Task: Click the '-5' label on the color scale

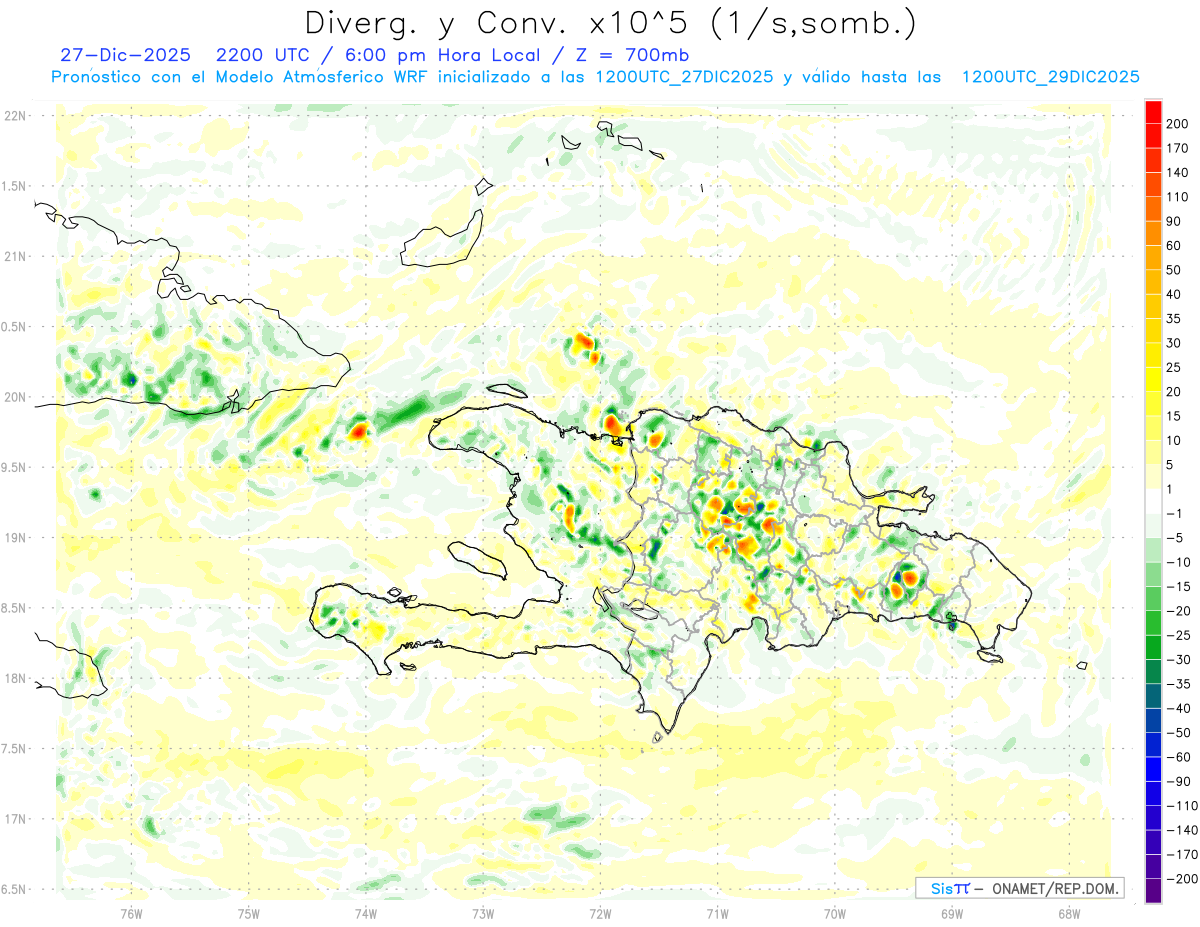Action: click(1177, 537)
